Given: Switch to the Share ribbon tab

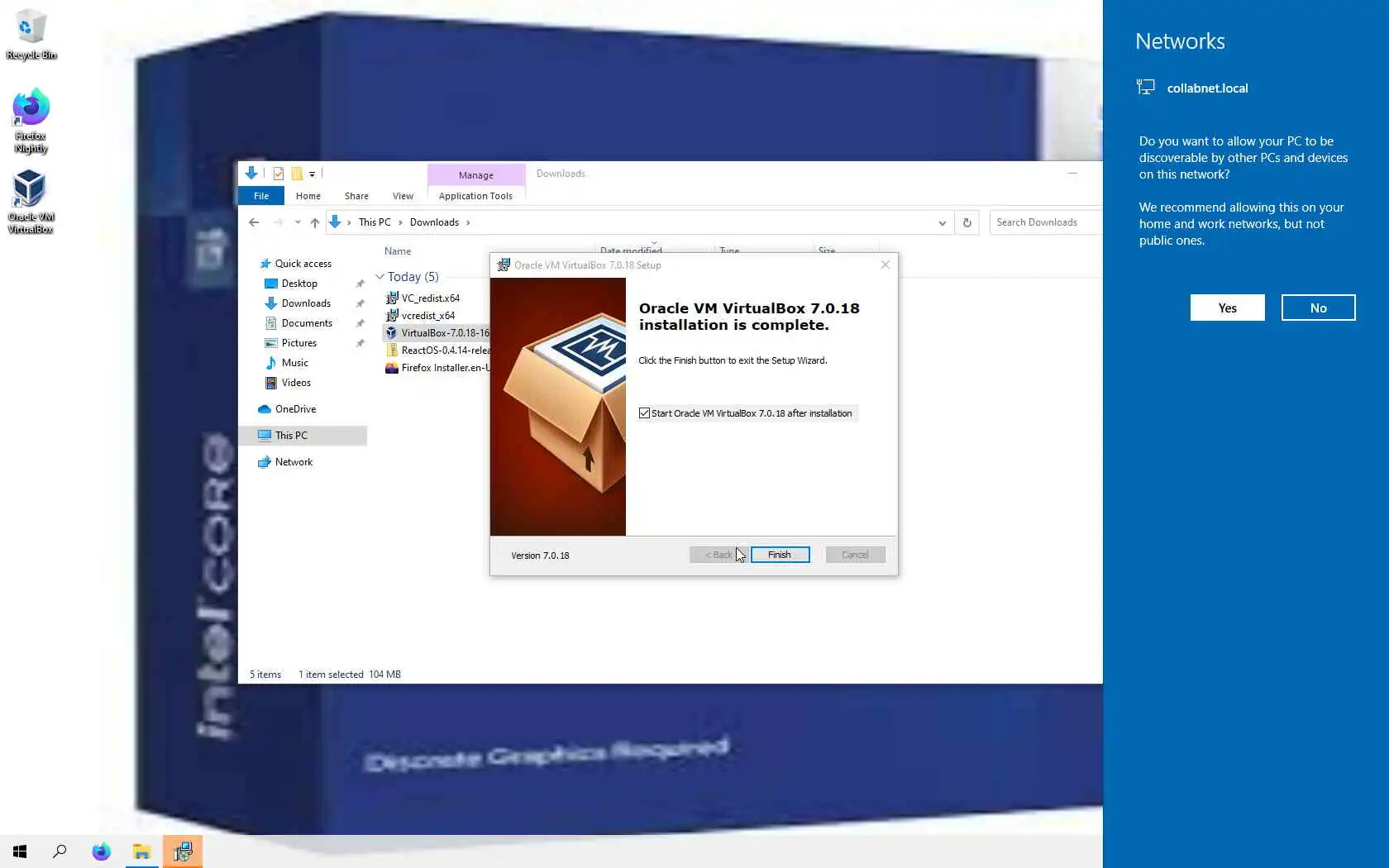Looking at the screenshot, I should 356,196.
